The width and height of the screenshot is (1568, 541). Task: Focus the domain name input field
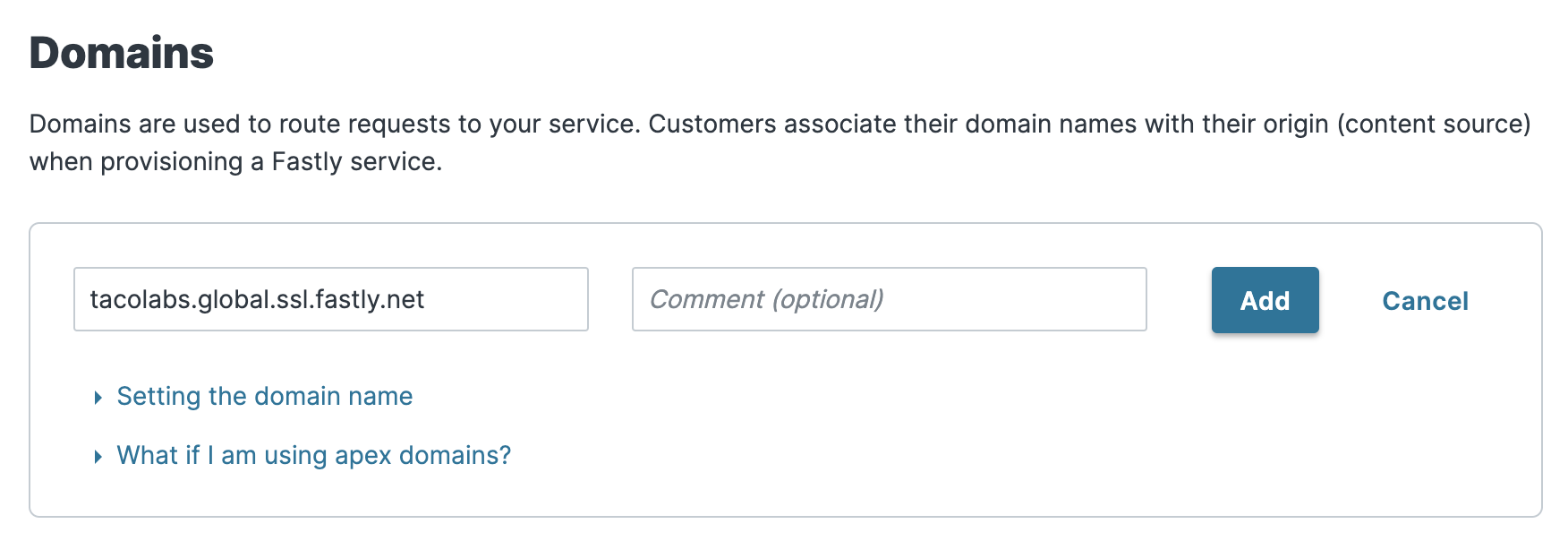click(x=331, y=299)
